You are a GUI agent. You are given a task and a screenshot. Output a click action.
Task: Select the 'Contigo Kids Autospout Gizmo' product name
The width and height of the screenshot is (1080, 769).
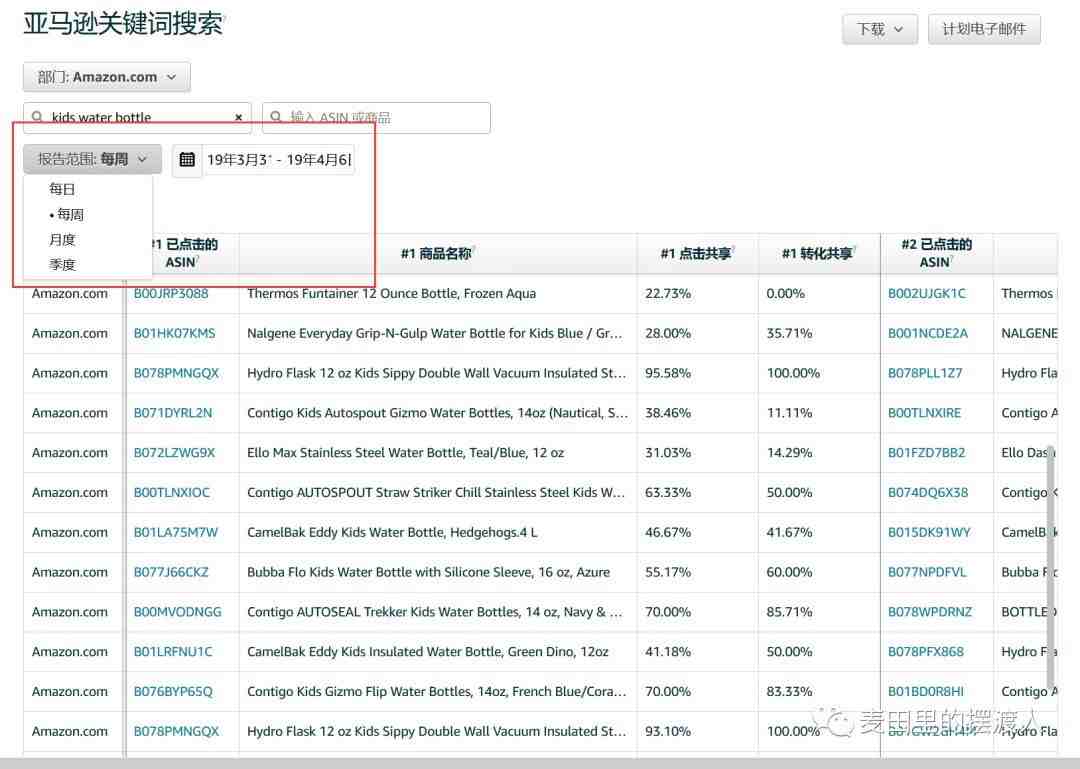437,413
